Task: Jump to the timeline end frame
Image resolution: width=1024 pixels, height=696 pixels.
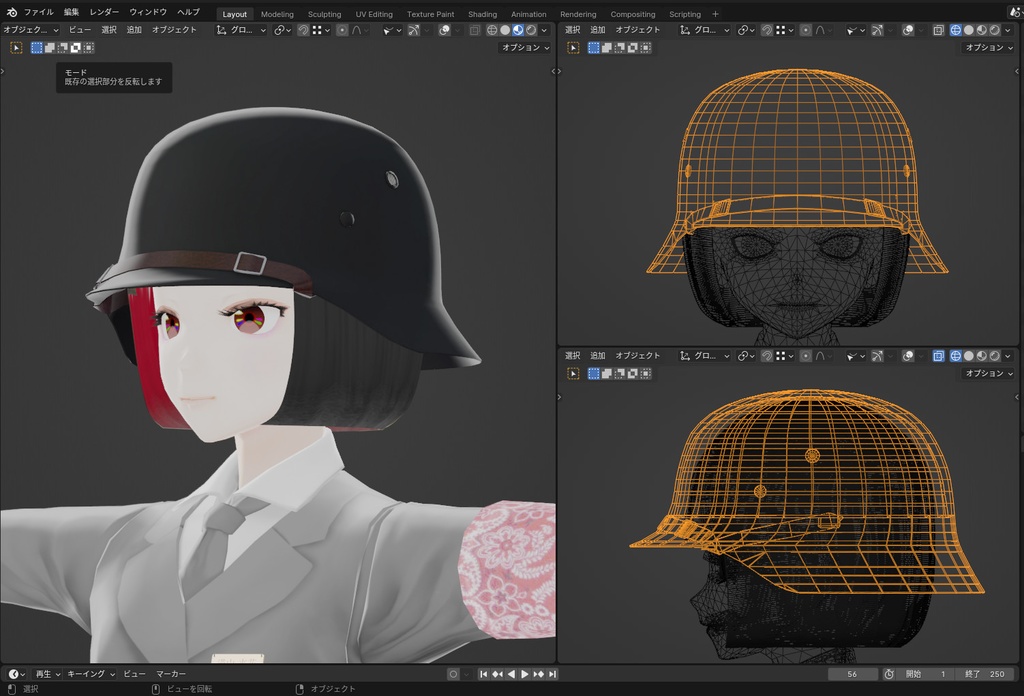Action: (552, 674)
